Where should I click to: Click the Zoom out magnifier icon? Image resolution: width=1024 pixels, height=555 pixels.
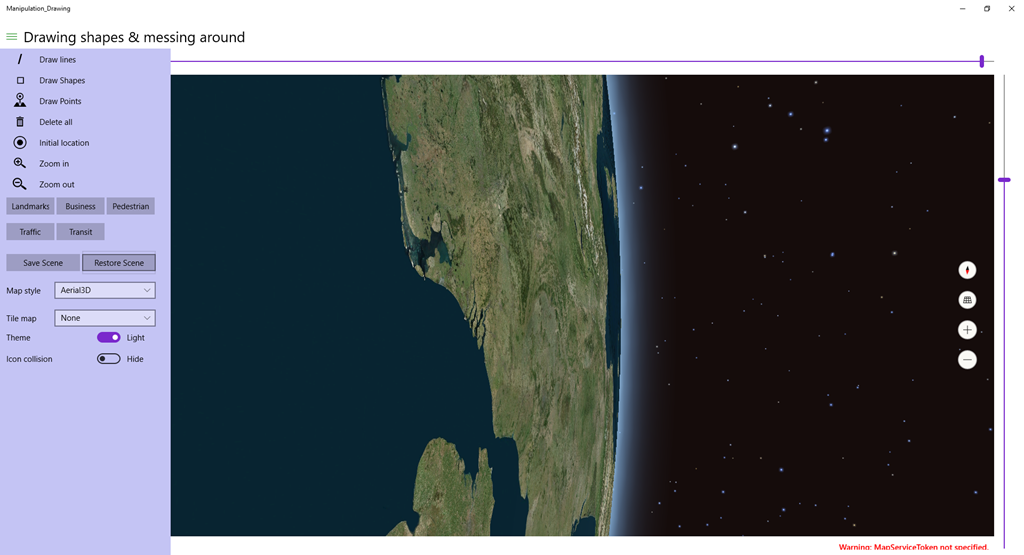[20, 184]
